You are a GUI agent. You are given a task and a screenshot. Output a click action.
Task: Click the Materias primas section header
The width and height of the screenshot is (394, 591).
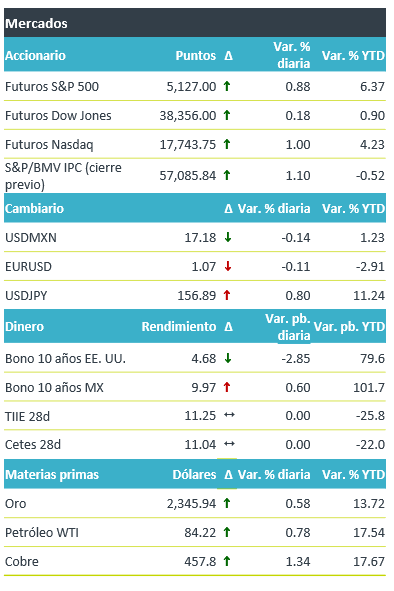(52, 475)
